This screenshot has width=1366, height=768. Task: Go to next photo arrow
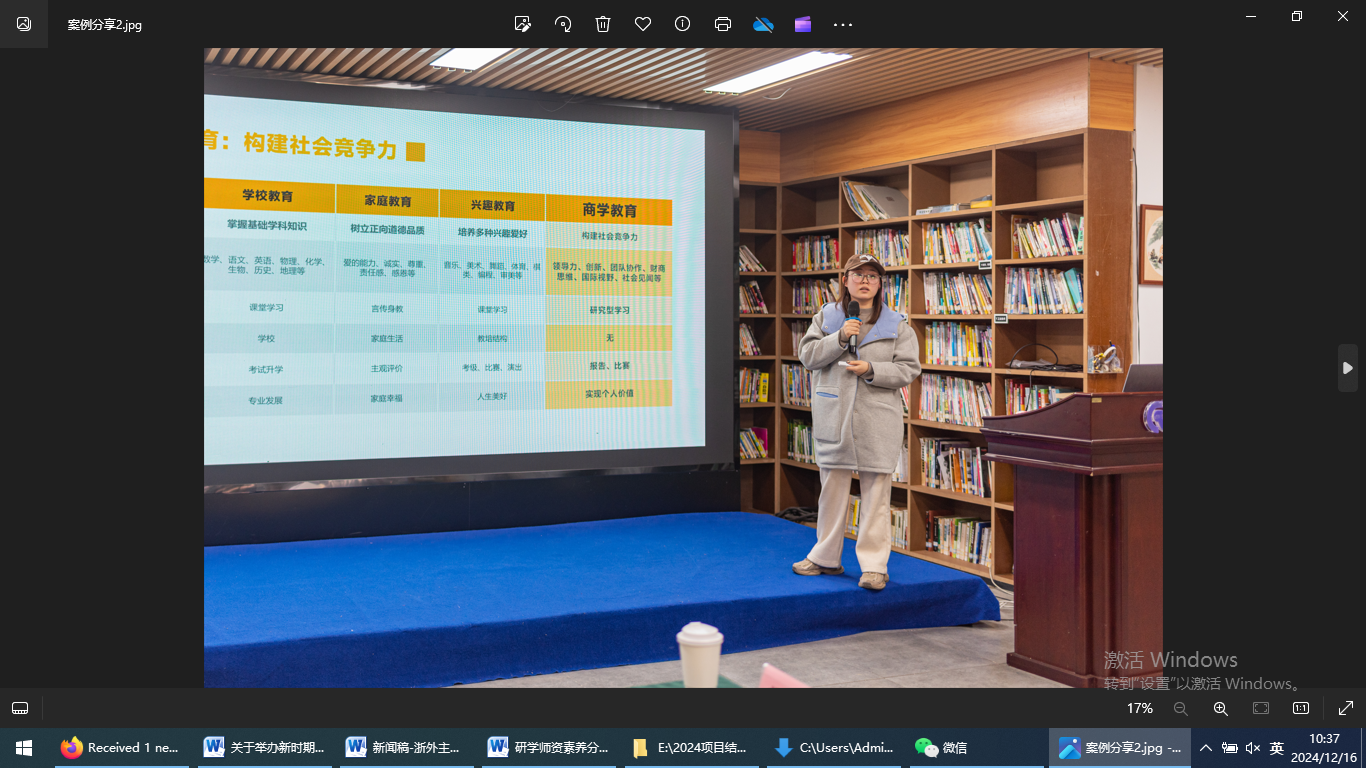[x=1347, y=368]
